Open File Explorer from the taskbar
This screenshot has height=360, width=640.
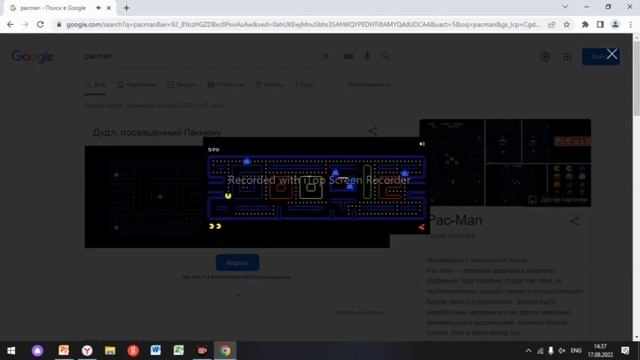pos(110,350)
